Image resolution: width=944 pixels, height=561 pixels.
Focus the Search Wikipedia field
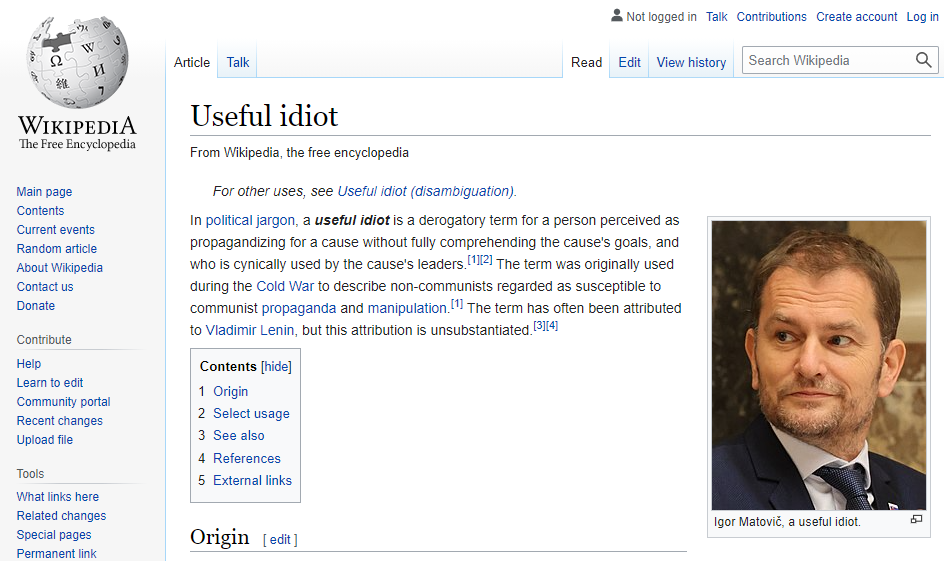pos(828,60)
